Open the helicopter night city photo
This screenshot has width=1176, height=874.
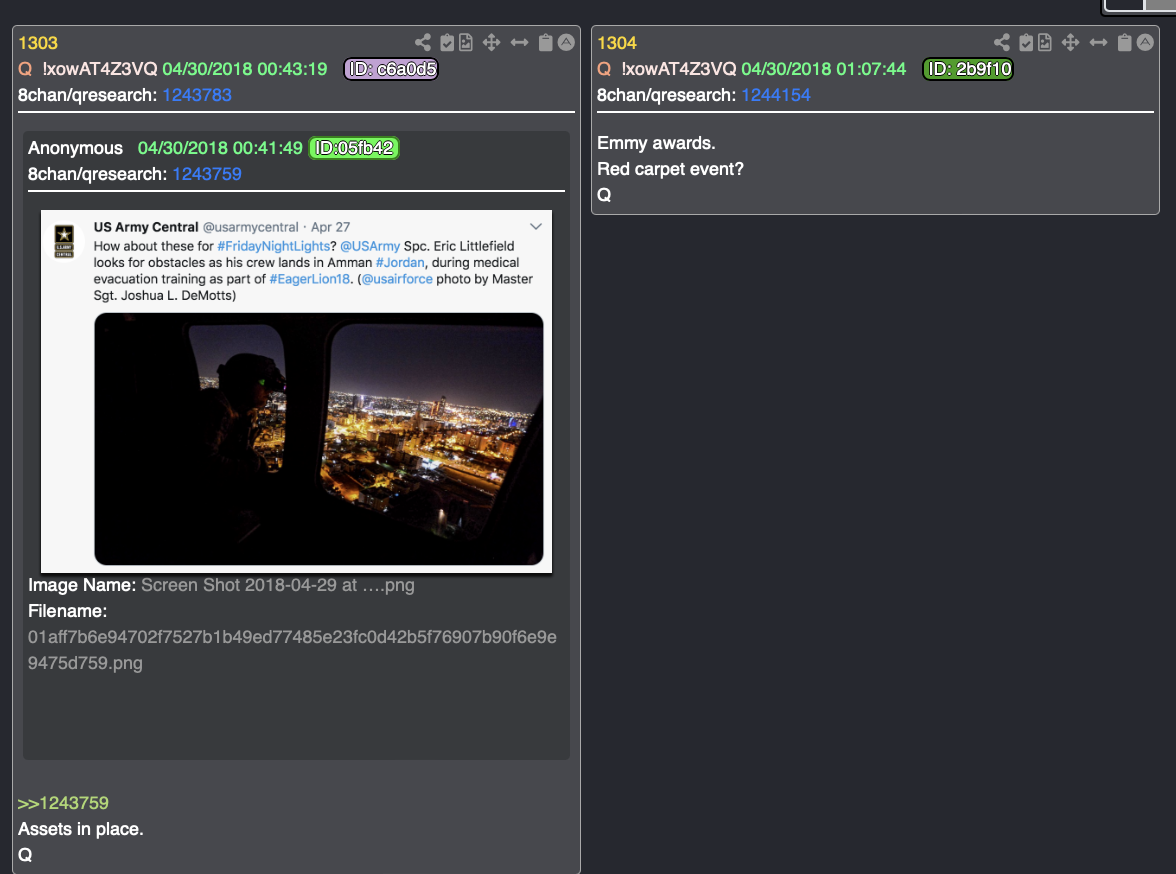point(319,439)
